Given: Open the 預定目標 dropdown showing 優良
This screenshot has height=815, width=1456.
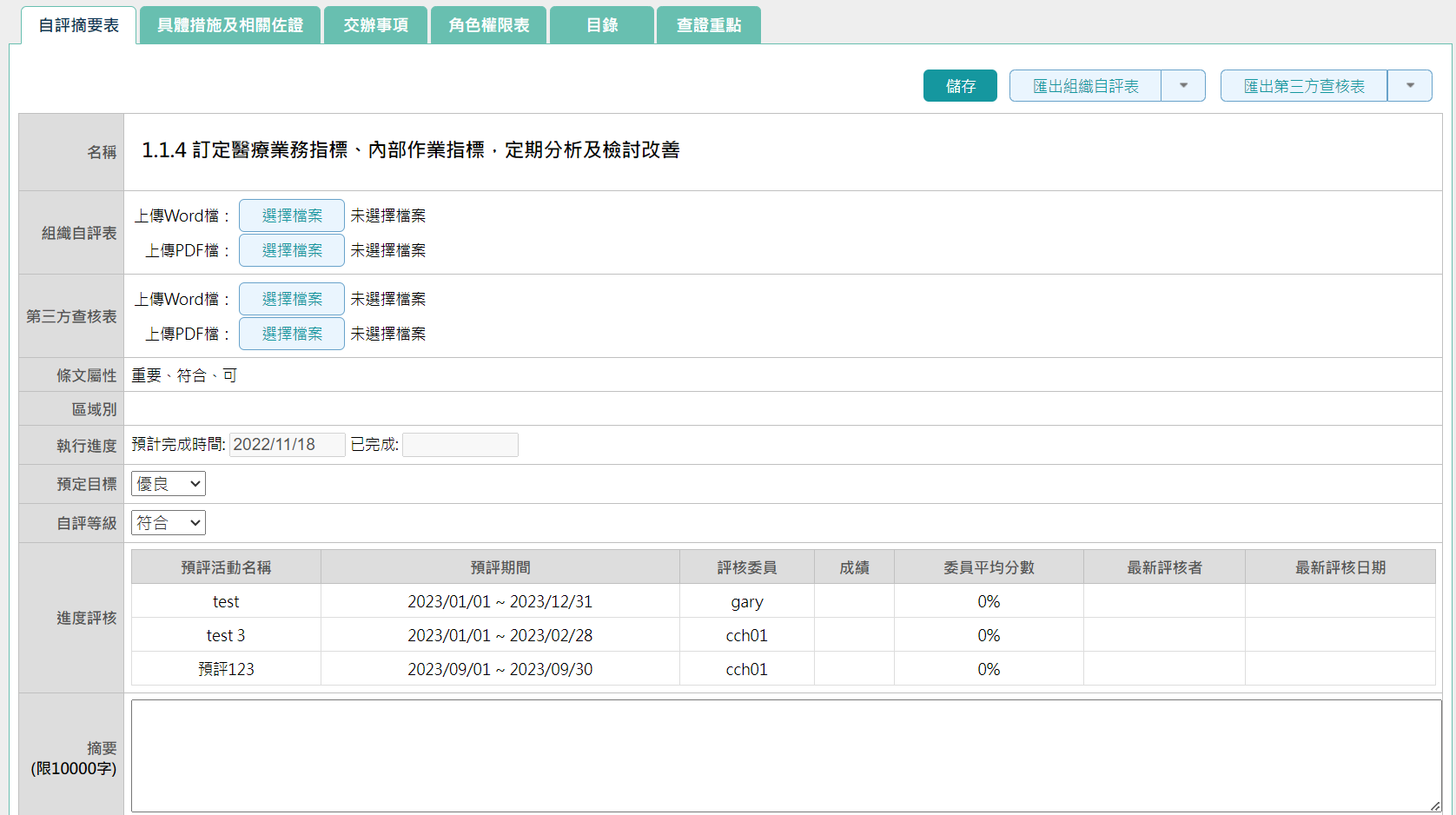Looking at the screenshot, I should (169, 484).
